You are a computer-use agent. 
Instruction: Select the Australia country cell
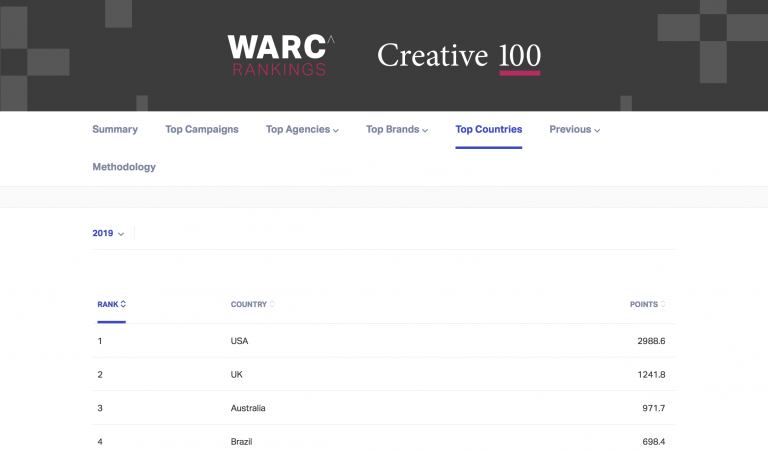coord(248,408)
